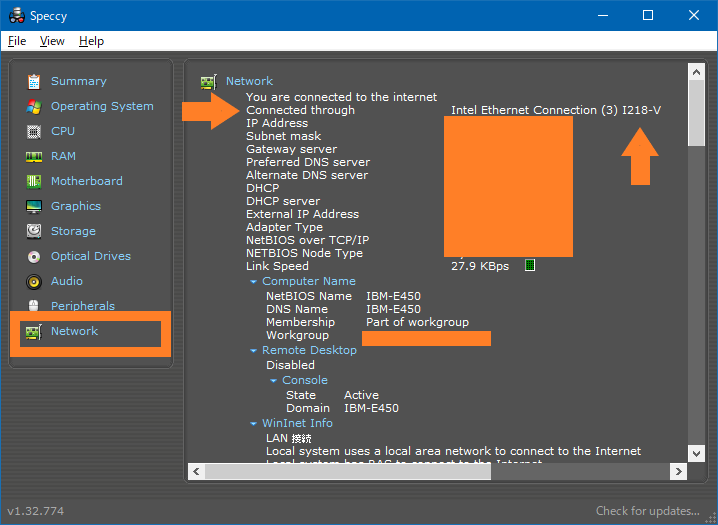Image resolution: width=718 pixels, height=525 pixels.
Task: Click the Graphics monitor icon
Action: 34,206
